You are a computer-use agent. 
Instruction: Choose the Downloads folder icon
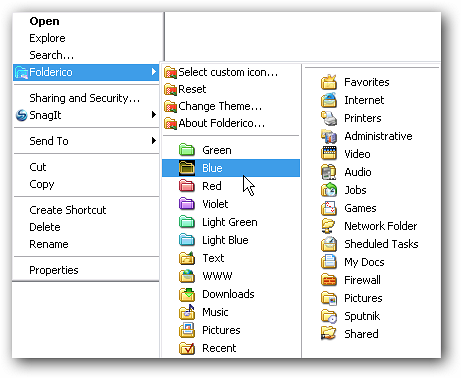pos(187,294)
